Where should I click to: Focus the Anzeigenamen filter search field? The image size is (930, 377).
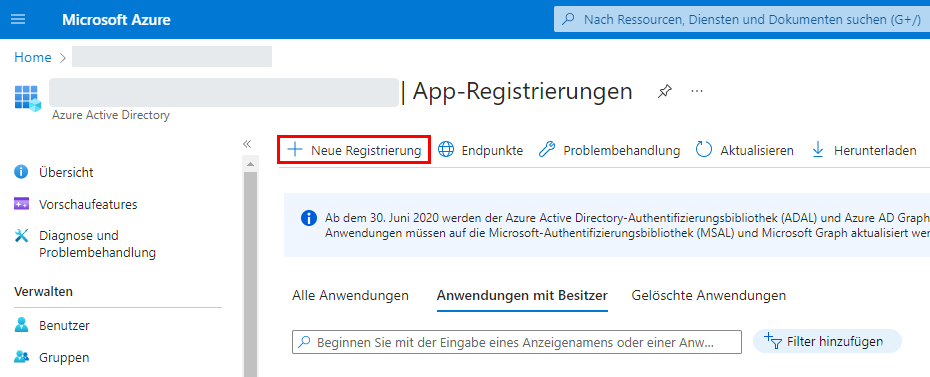click(x=517, y=342)
